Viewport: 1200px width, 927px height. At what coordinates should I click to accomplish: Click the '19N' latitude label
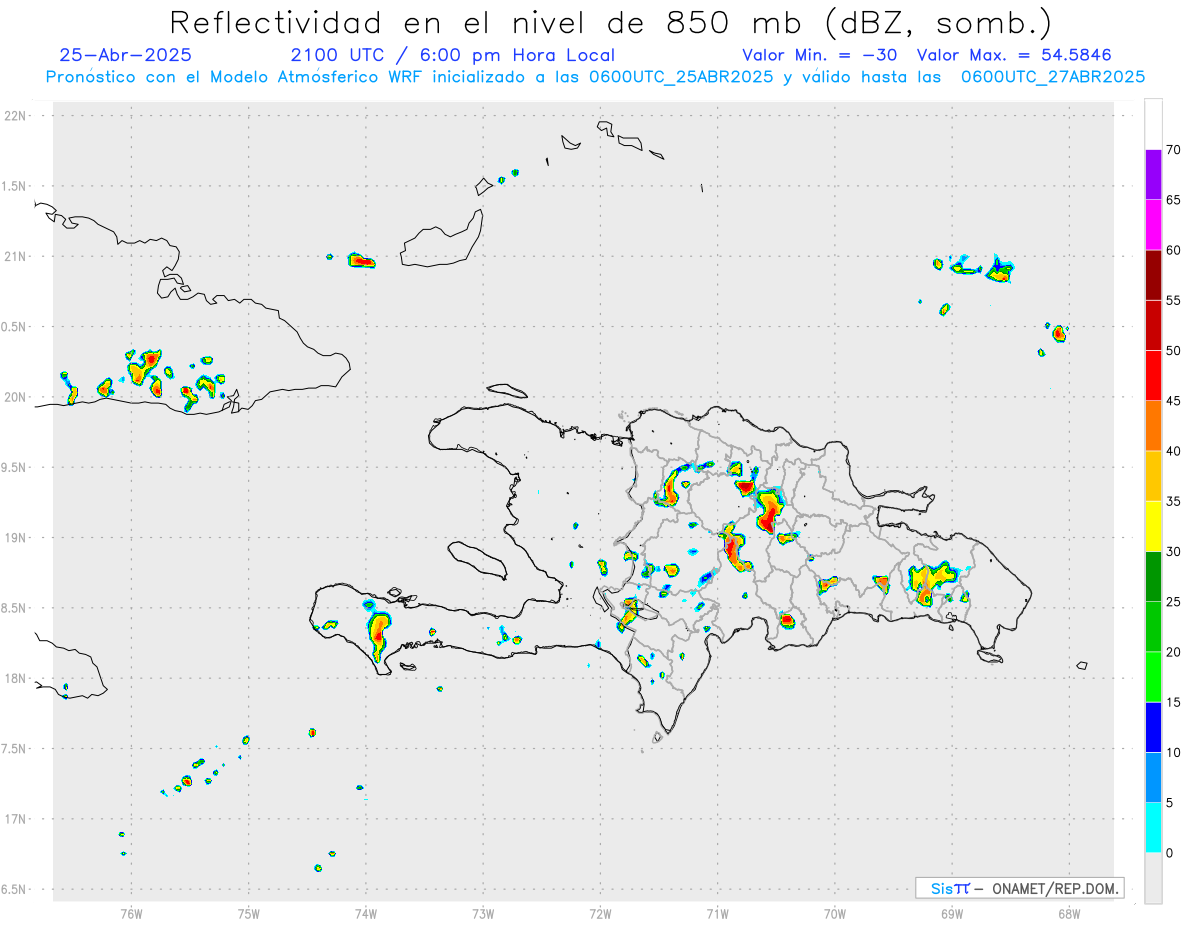tap(17, 537)
